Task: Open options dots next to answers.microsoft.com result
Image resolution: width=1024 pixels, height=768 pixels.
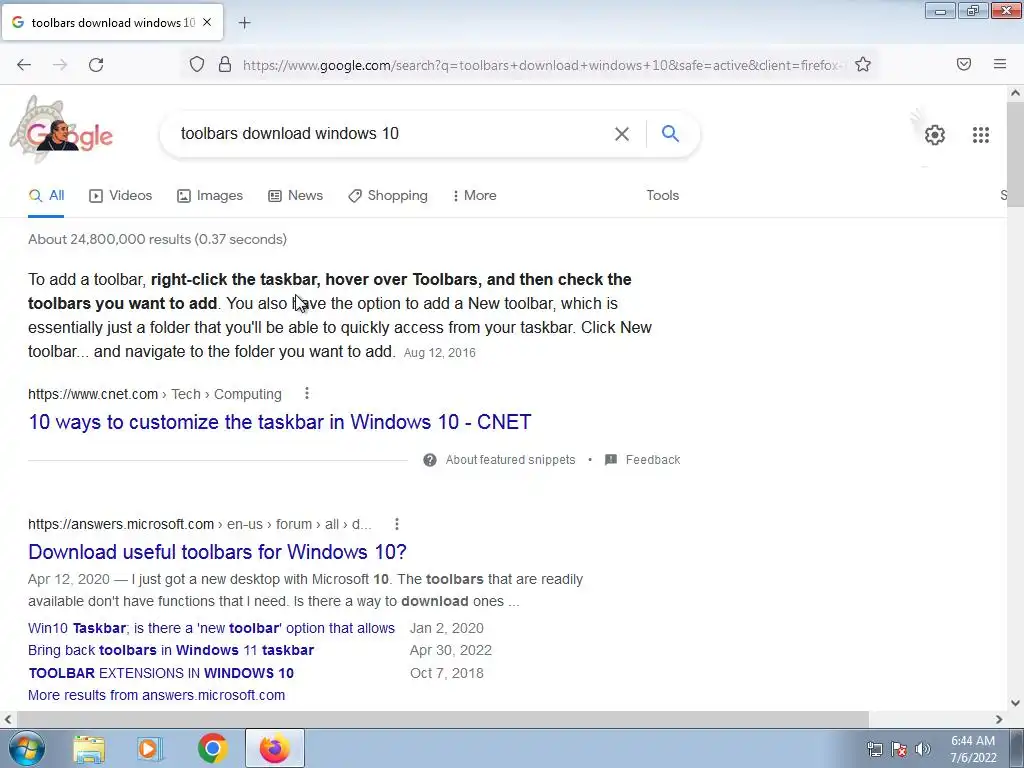Action: coord(396,524)
